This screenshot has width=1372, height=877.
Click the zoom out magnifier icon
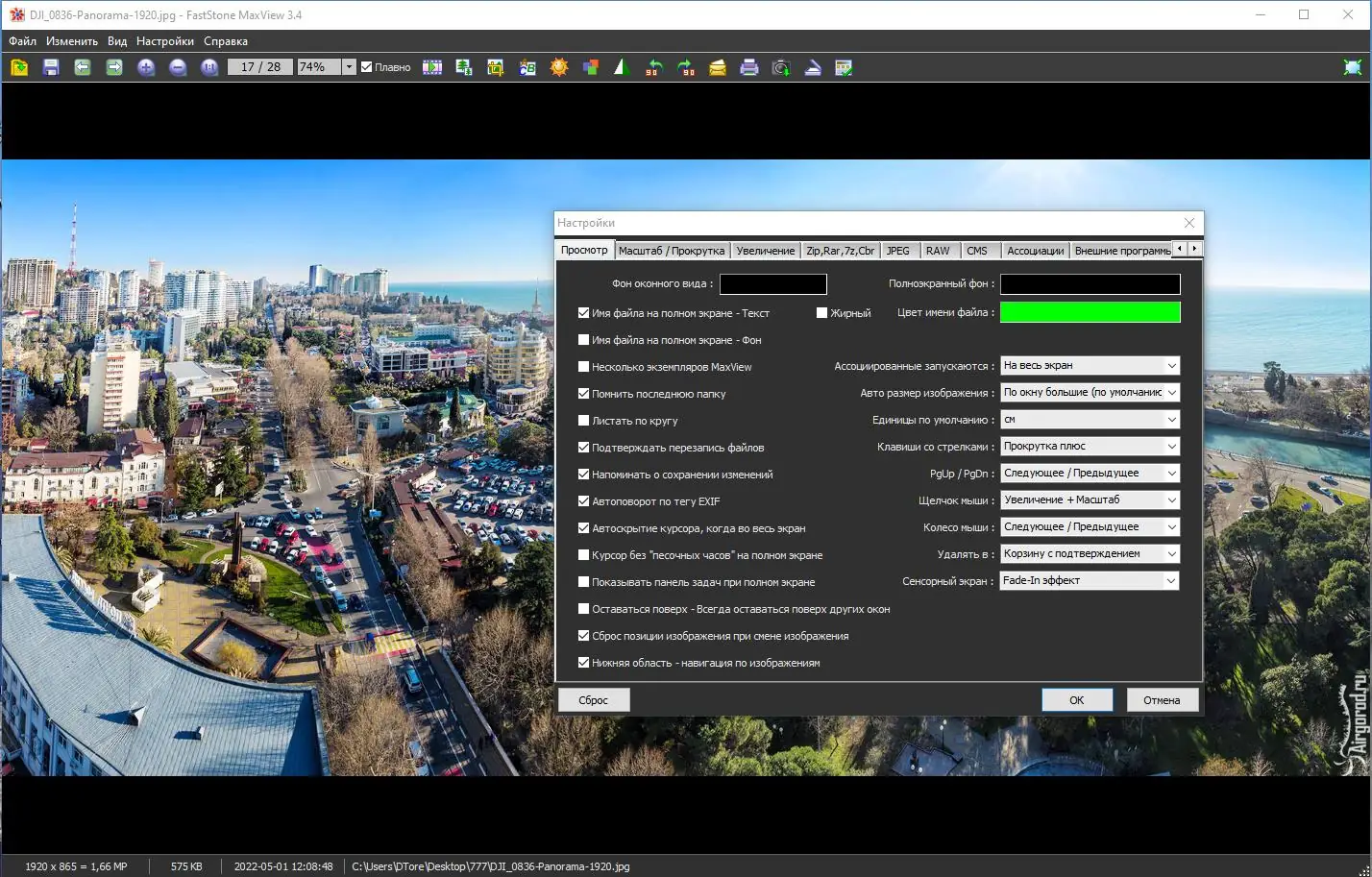(x=178, y=67)
